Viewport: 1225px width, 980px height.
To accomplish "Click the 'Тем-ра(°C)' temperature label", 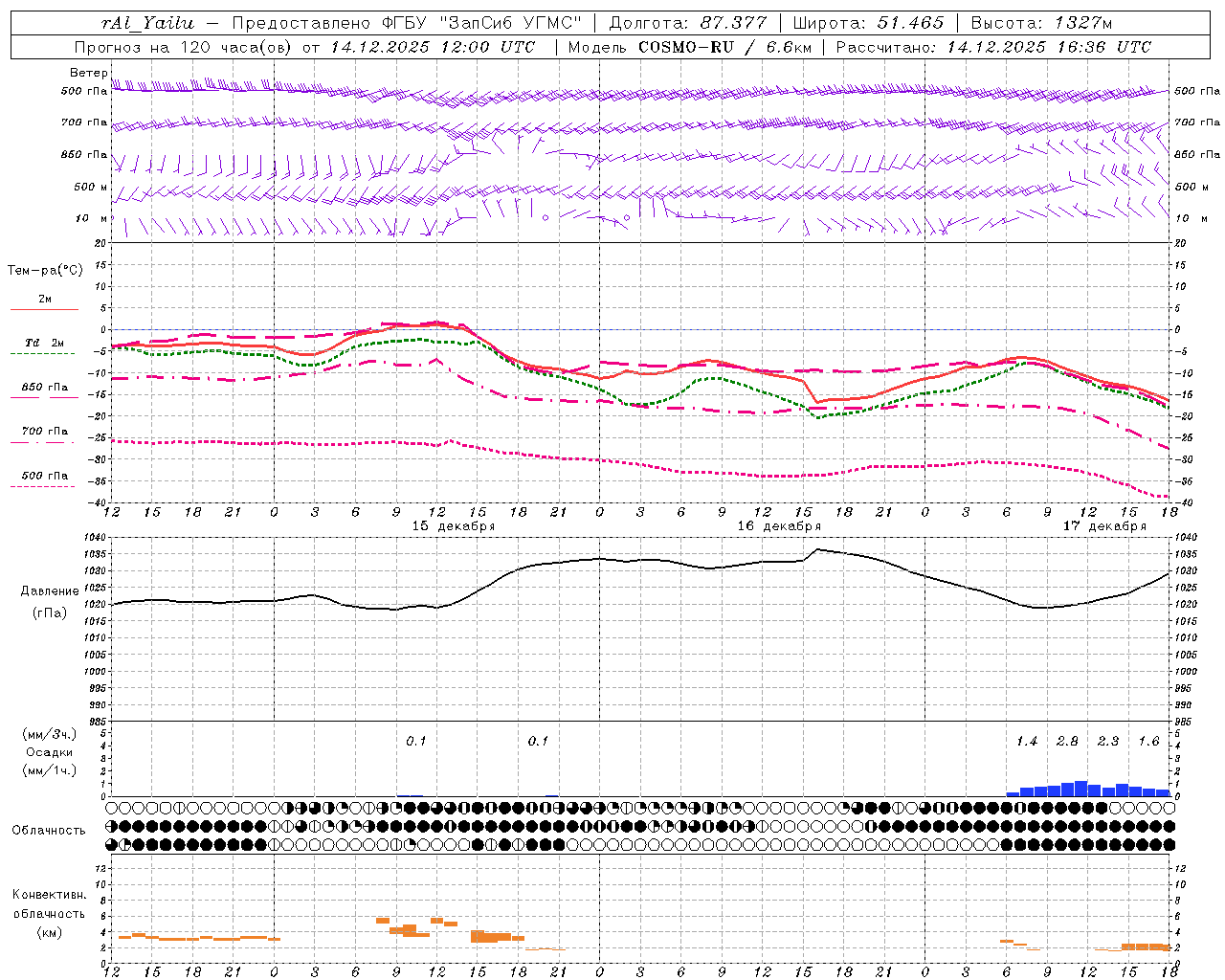I will tap(45, 271).
